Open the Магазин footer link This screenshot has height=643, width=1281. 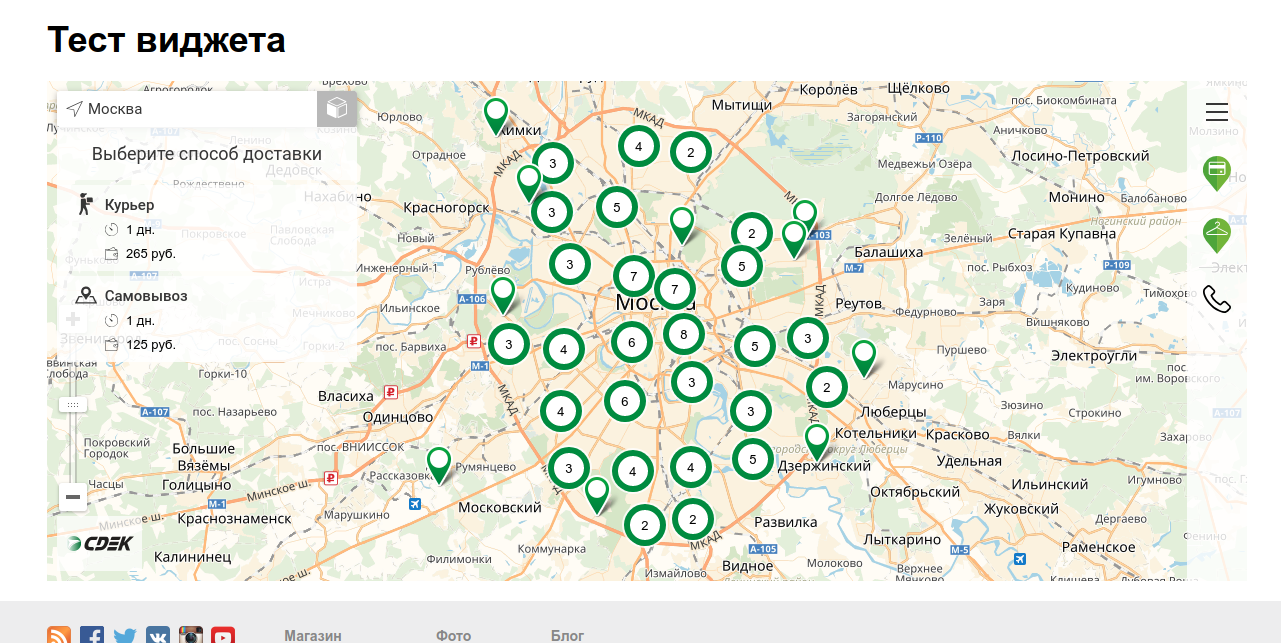[313, 636]
